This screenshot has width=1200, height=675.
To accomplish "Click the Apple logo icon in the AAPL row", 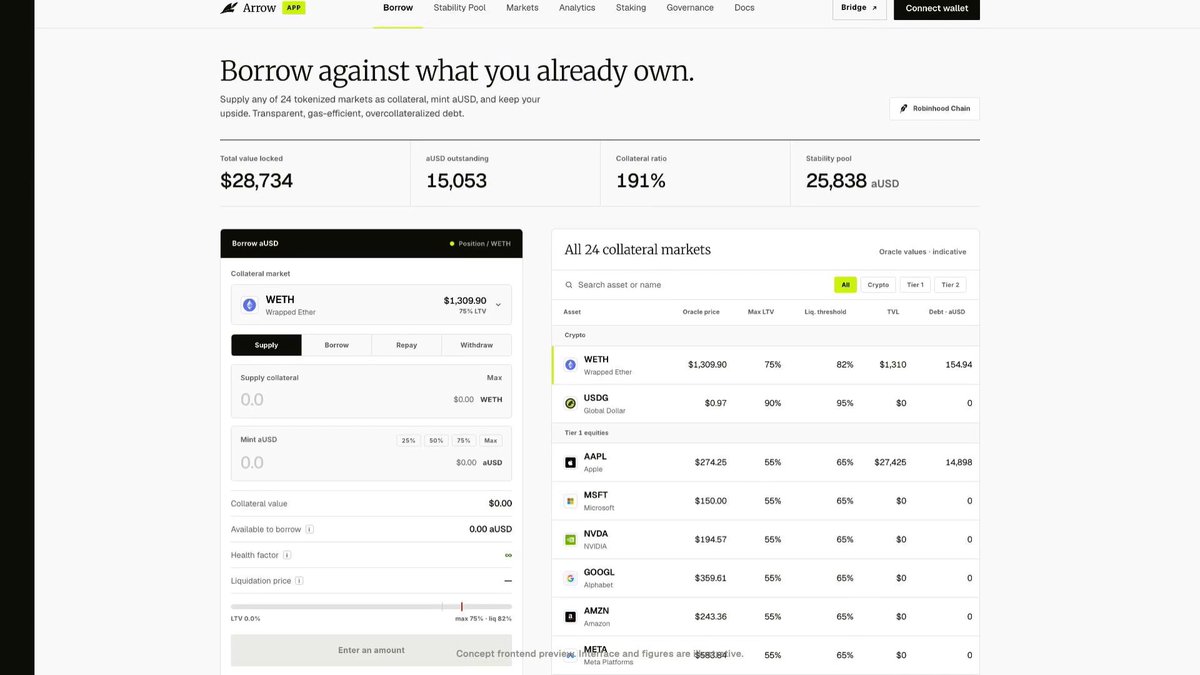I will 570,462.
